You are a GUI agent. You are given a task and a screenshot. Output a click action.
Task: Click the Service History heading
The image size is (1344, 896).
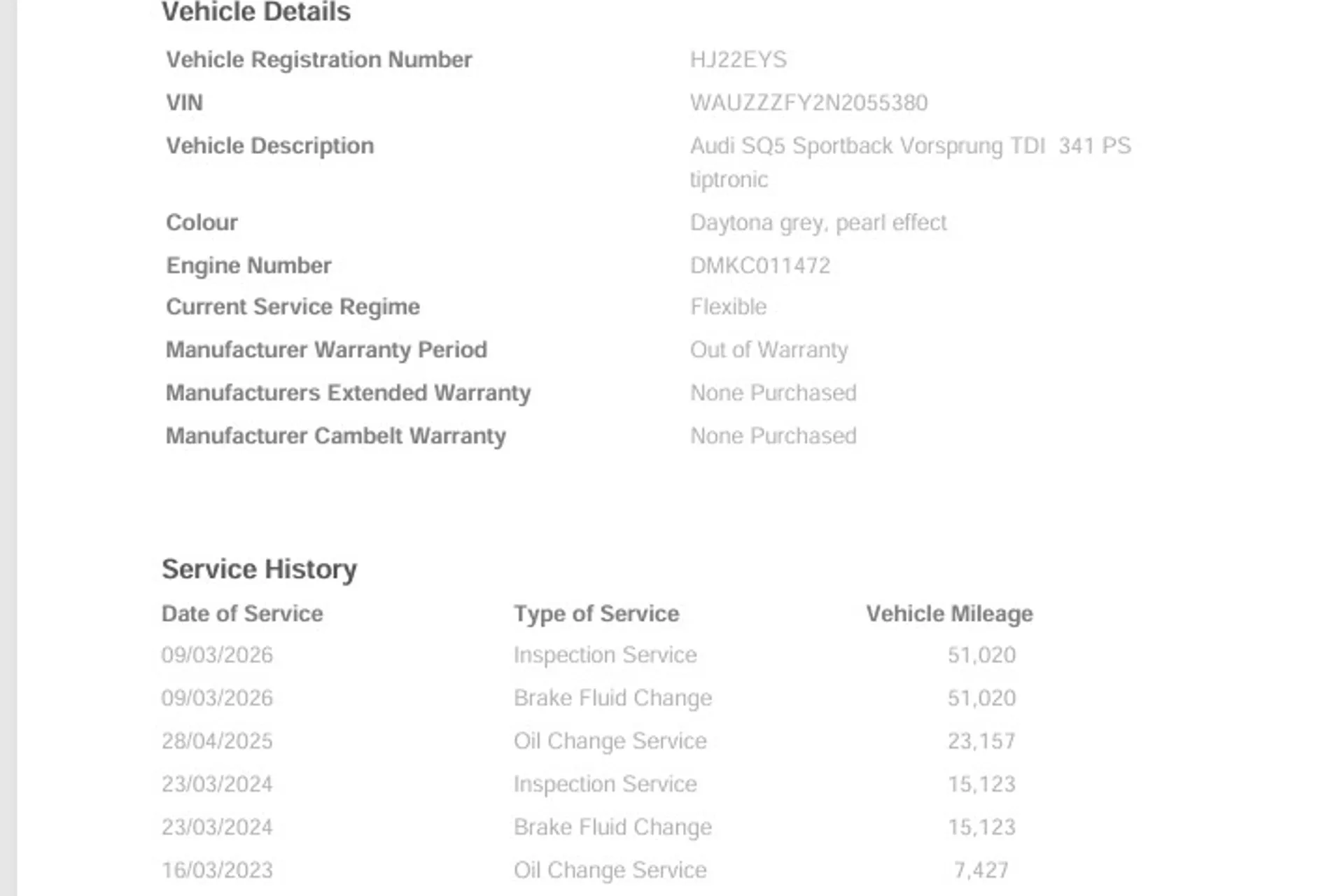pos(259,569)
